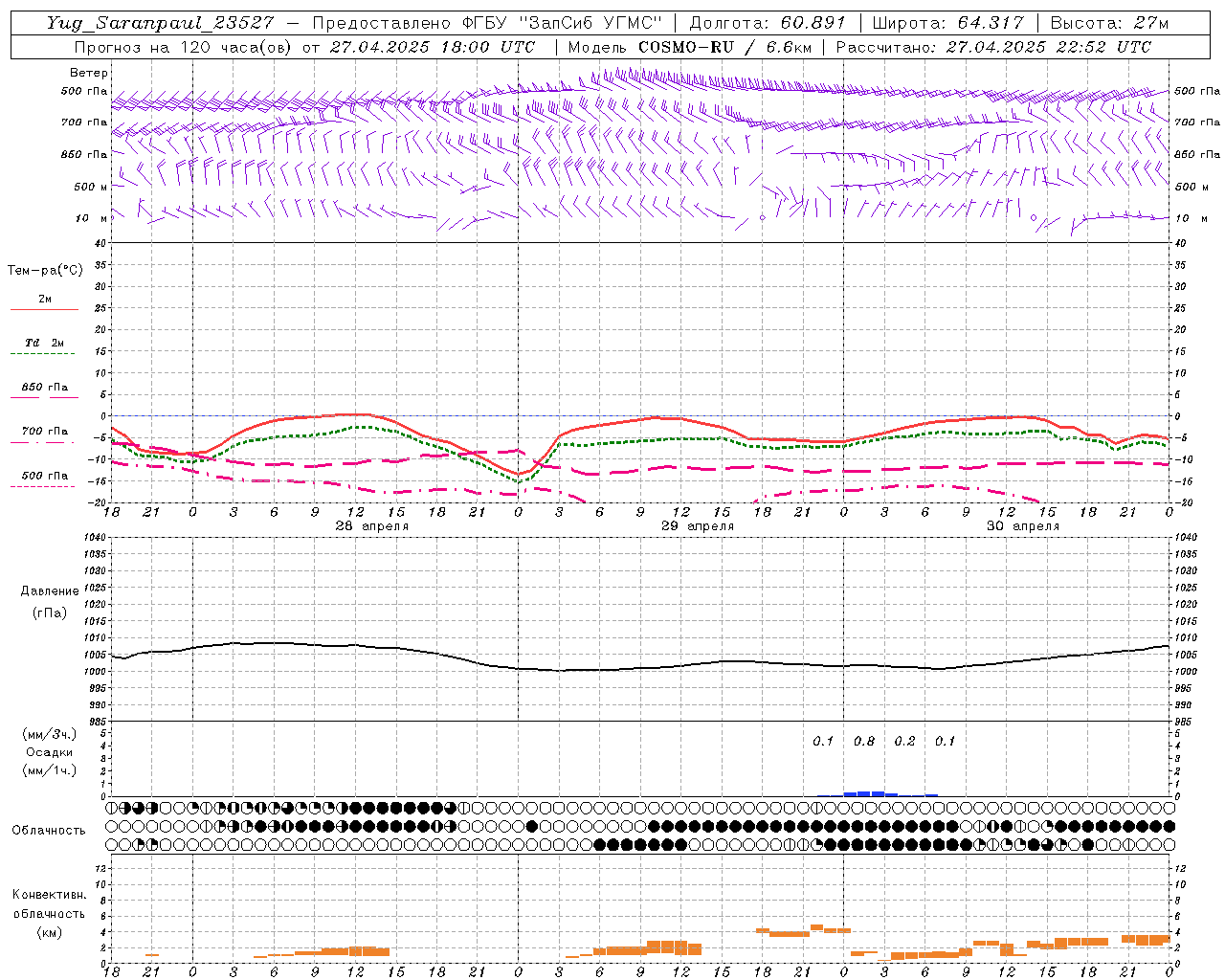Click the Облачность cloud cover label
The image size is (1225, 980).
pyautogui.click(x=48, y=830)
